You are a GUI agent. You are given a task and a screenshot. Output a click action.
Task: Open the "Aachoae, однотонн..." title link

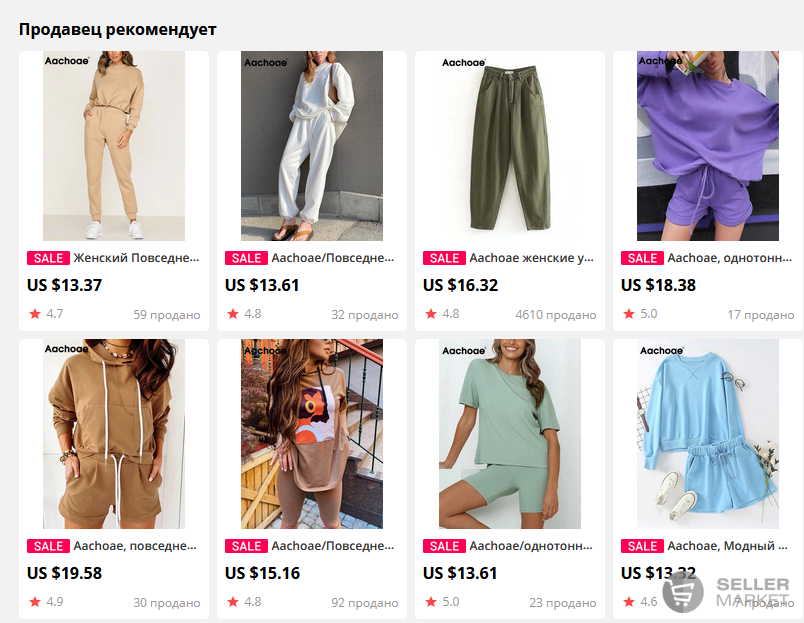tap(730, 258)
